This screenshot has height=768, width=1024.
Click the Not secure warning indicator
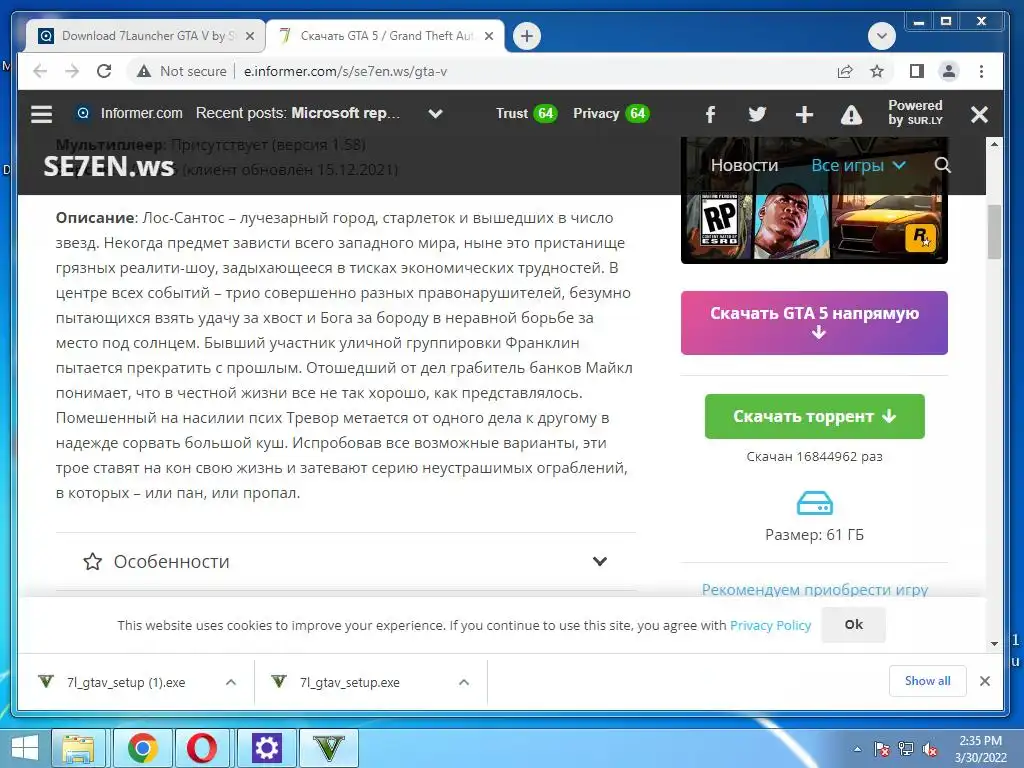pos(182,71)
